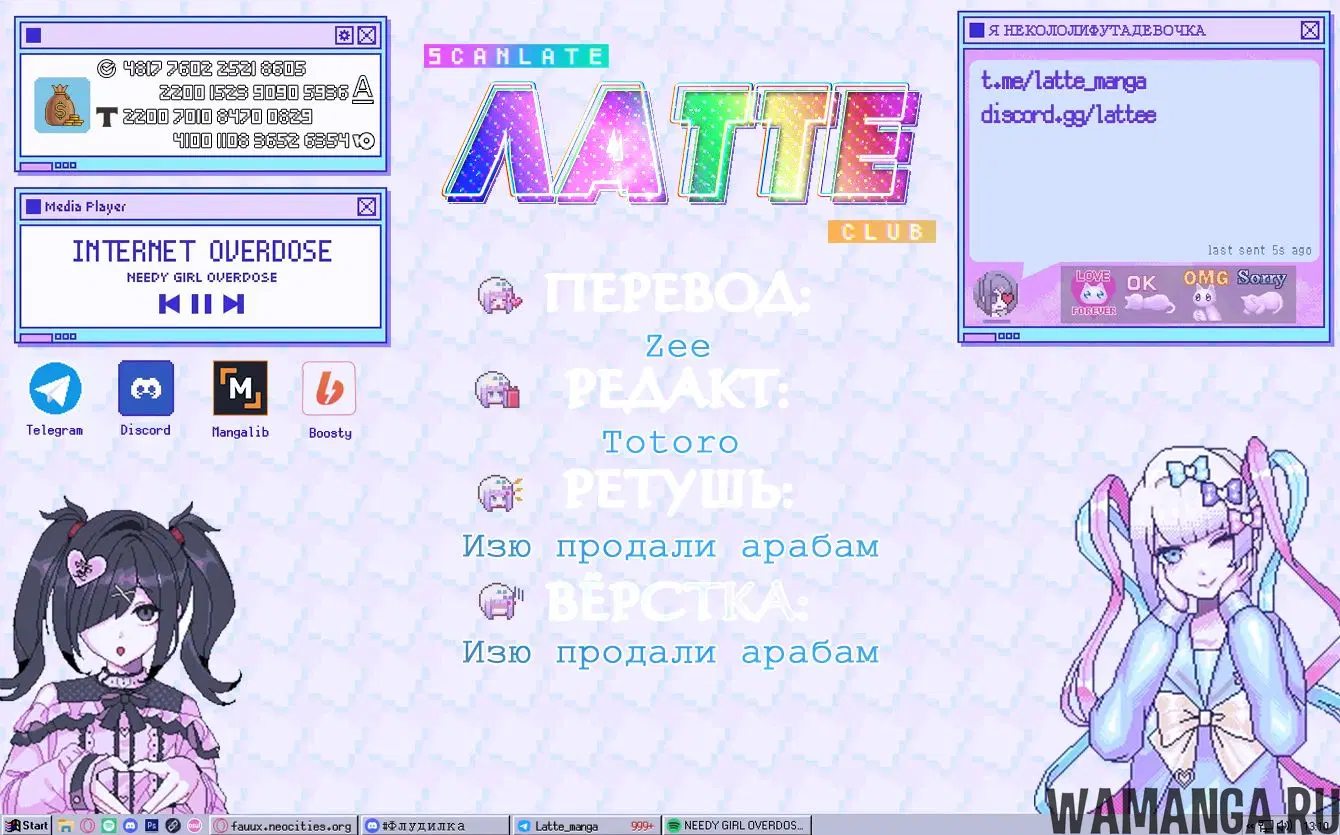
Task: Skip to next track in Media Player
Action: (x=234, y=304)
